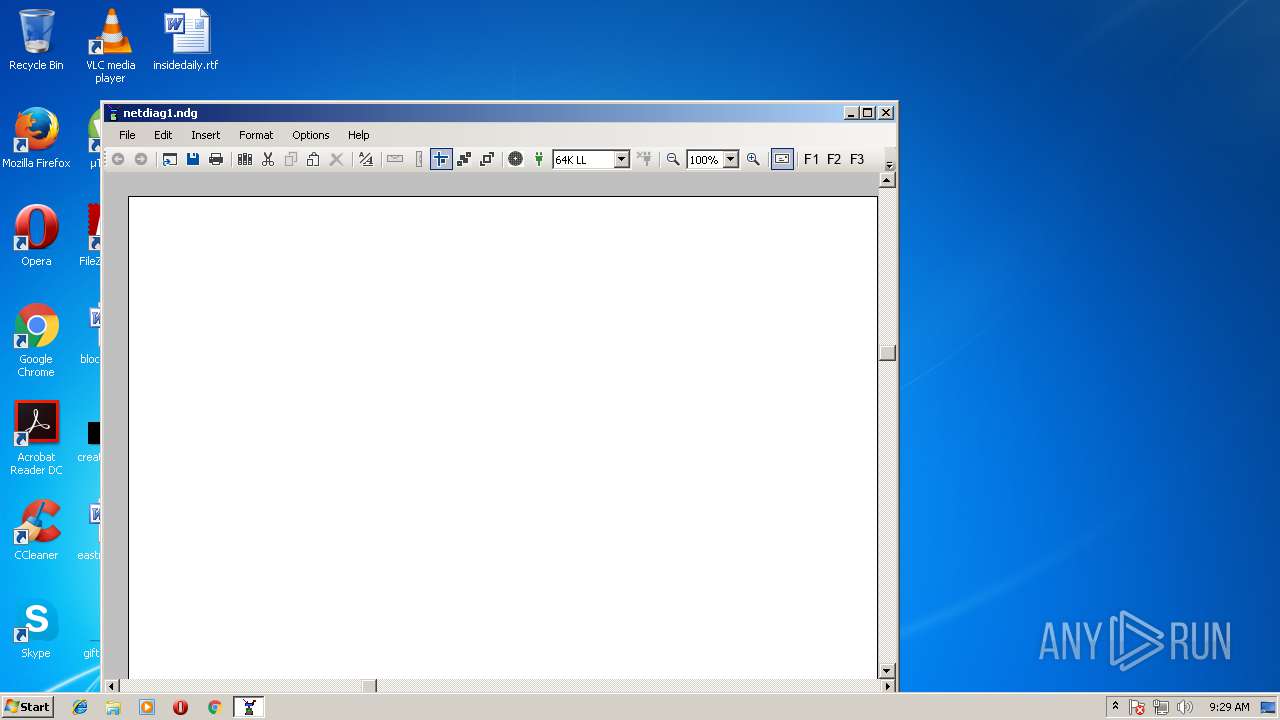This screenshot has height=720, width=1280.
Task: Open the Edit menu
Action: tap(163, 135)
